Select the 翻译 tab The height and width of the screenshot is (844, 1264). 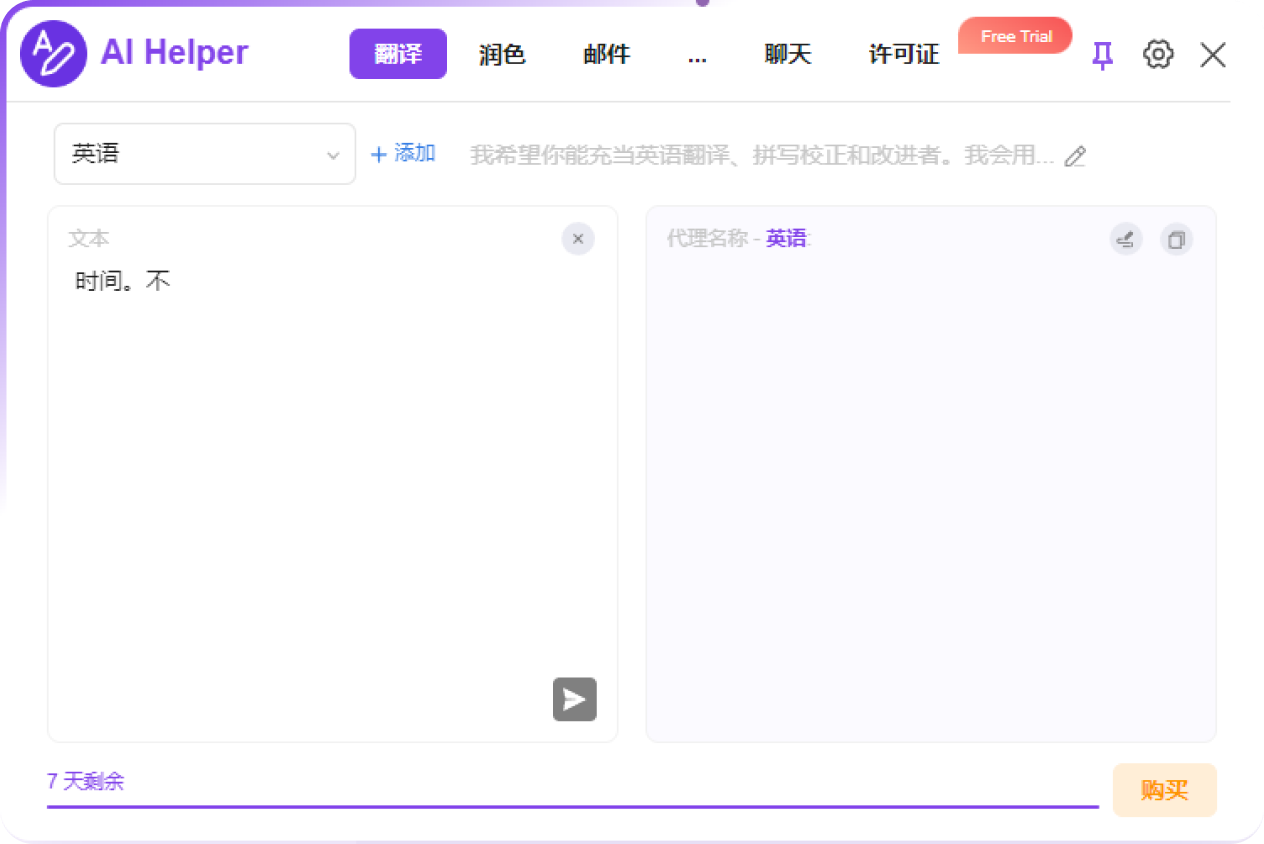point(398,54)
